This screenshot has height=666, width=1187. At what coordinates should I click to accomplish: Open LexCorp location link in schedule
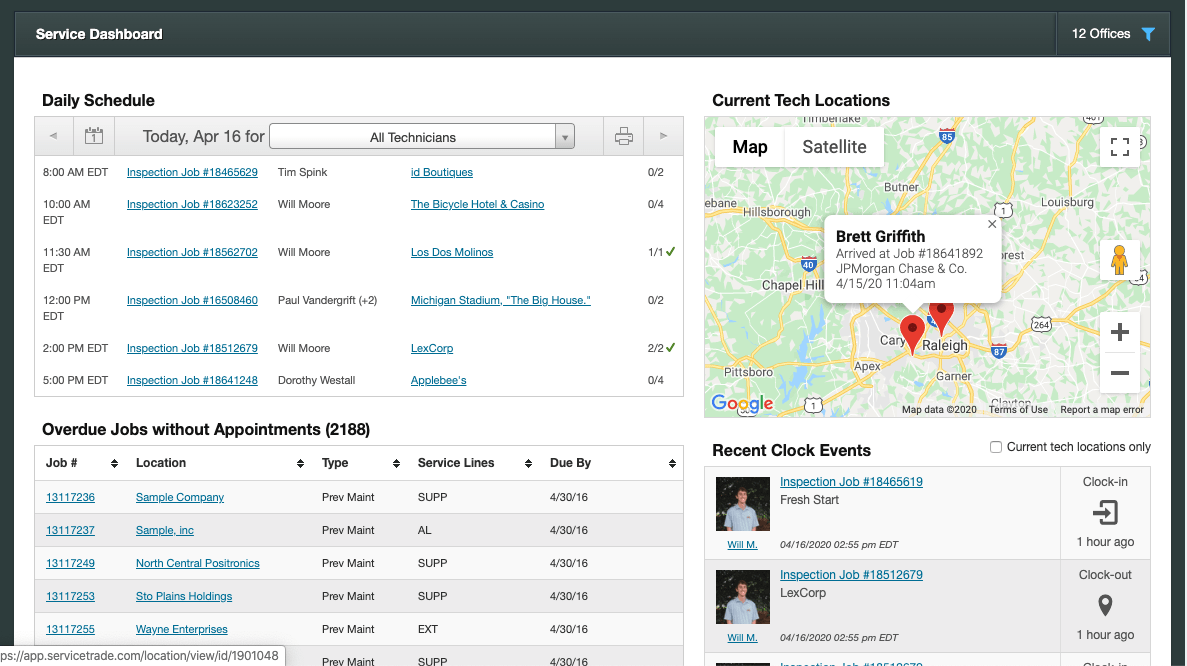click(x=431, y=348)
